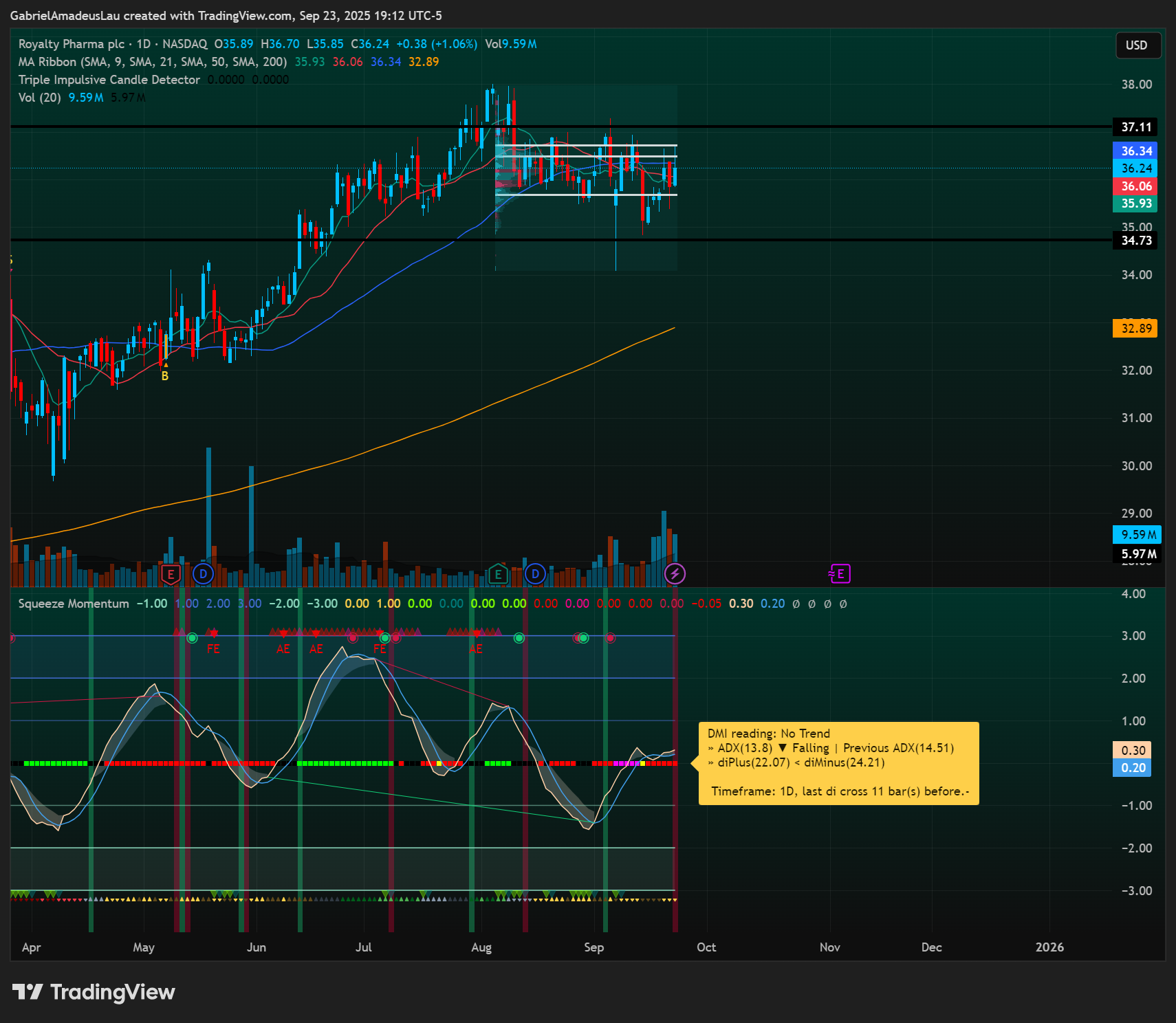Click the 0.30 momentum value label
This screenshot has height=1023, width=1176.
pyautogui.click(x=1133, y=751)
